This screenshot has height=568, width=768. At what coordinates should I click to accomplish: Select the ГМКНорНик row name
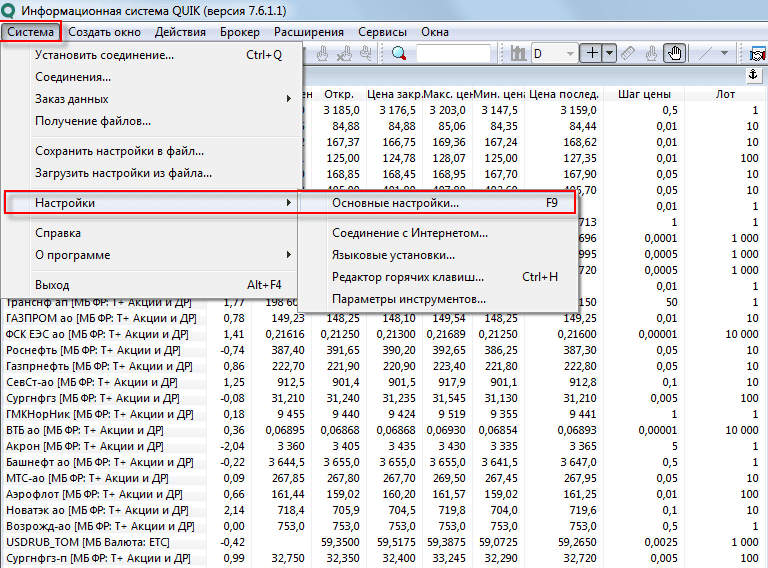tap(99, 414)
